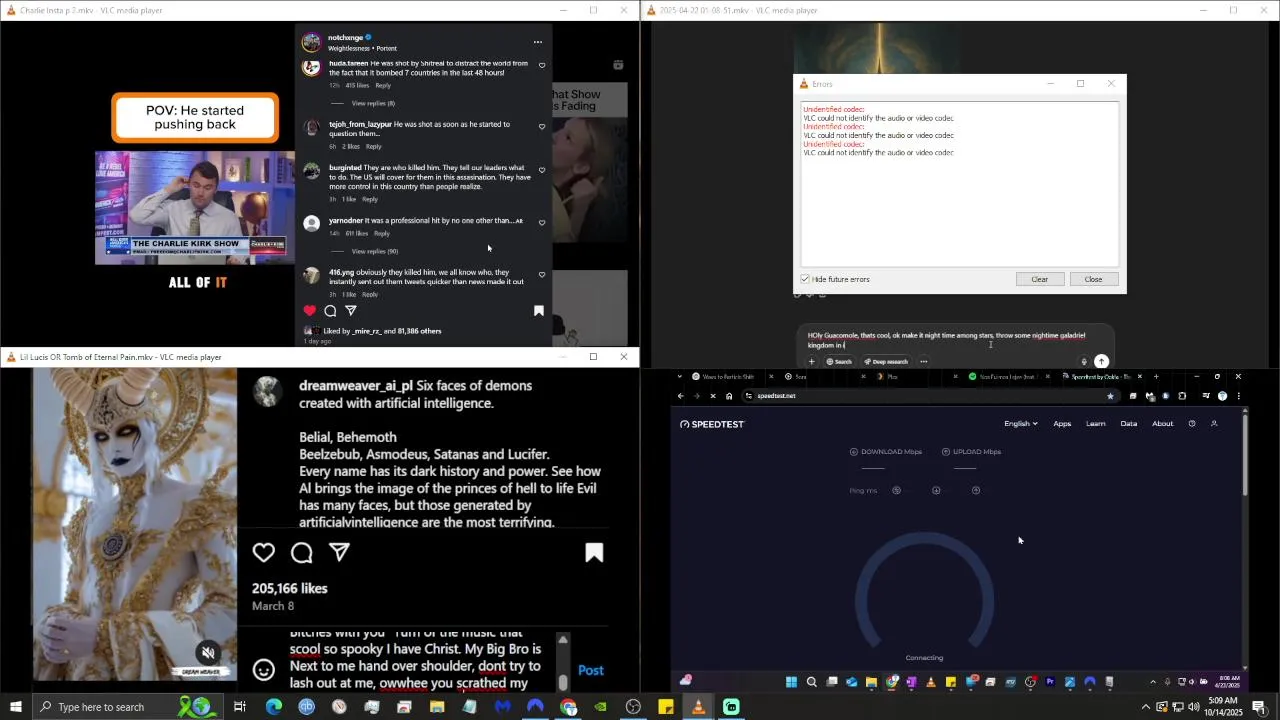Open a new browser tab with the plus button
The width and height of the screenshot is (1280, 720).
(1156, 377)
